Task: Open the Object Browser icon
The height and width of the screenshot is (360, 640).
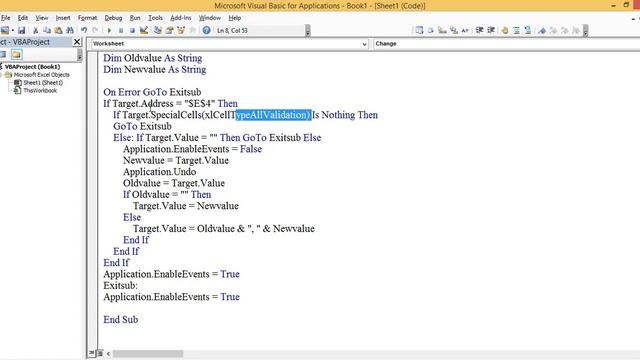Action: (181, 30)
